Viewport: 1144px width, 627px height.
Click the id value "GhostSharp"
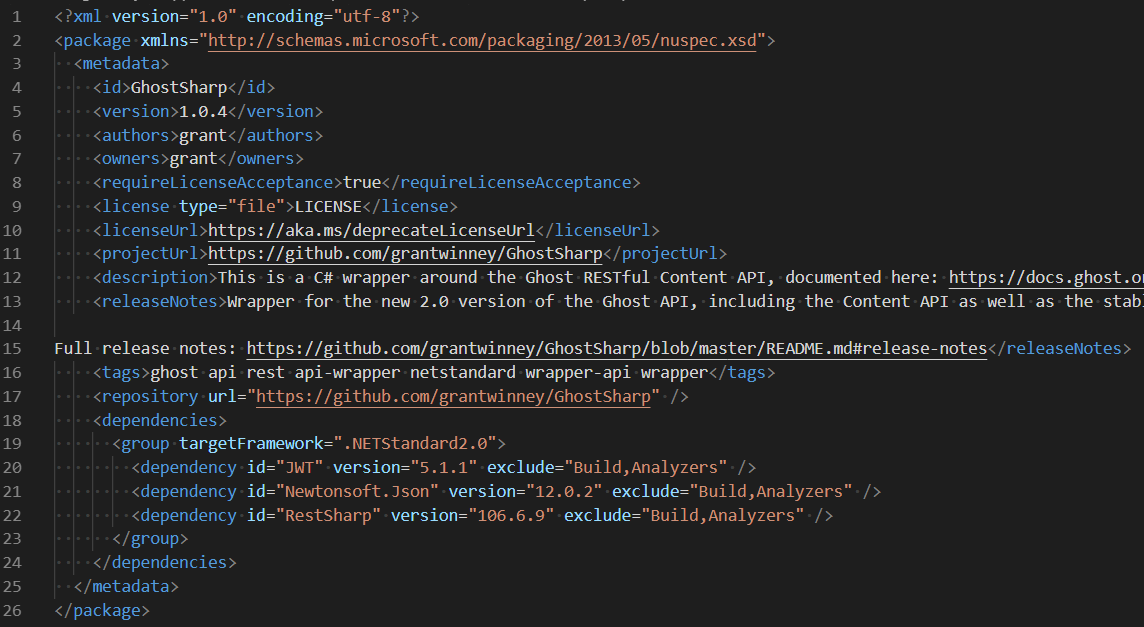click(179, 88)
